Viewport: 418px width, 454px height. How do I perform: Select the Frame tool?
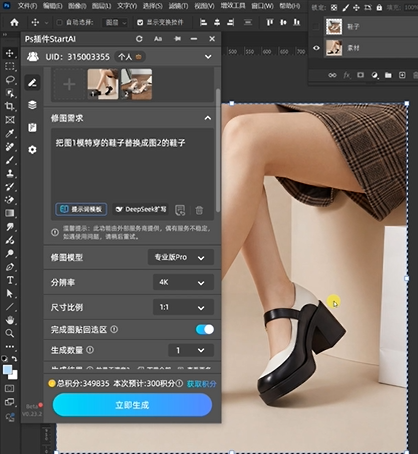(x=10, y=120)
